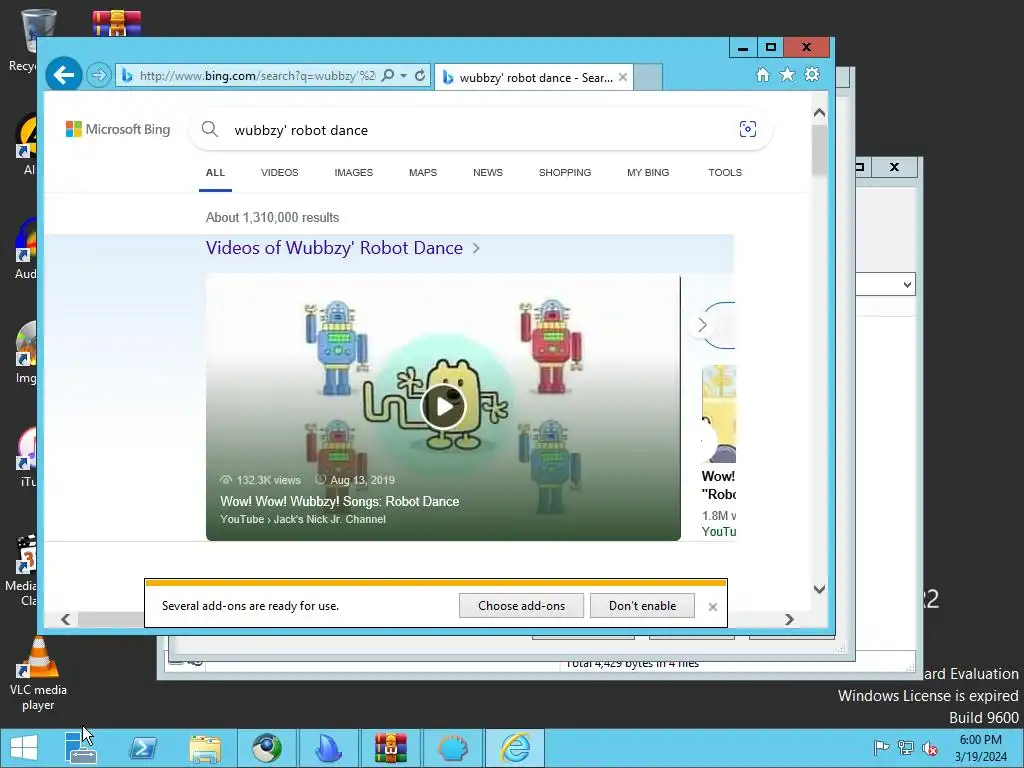
Task: Open the Action Center flag tray icon
Action: [x=881, y=748]
